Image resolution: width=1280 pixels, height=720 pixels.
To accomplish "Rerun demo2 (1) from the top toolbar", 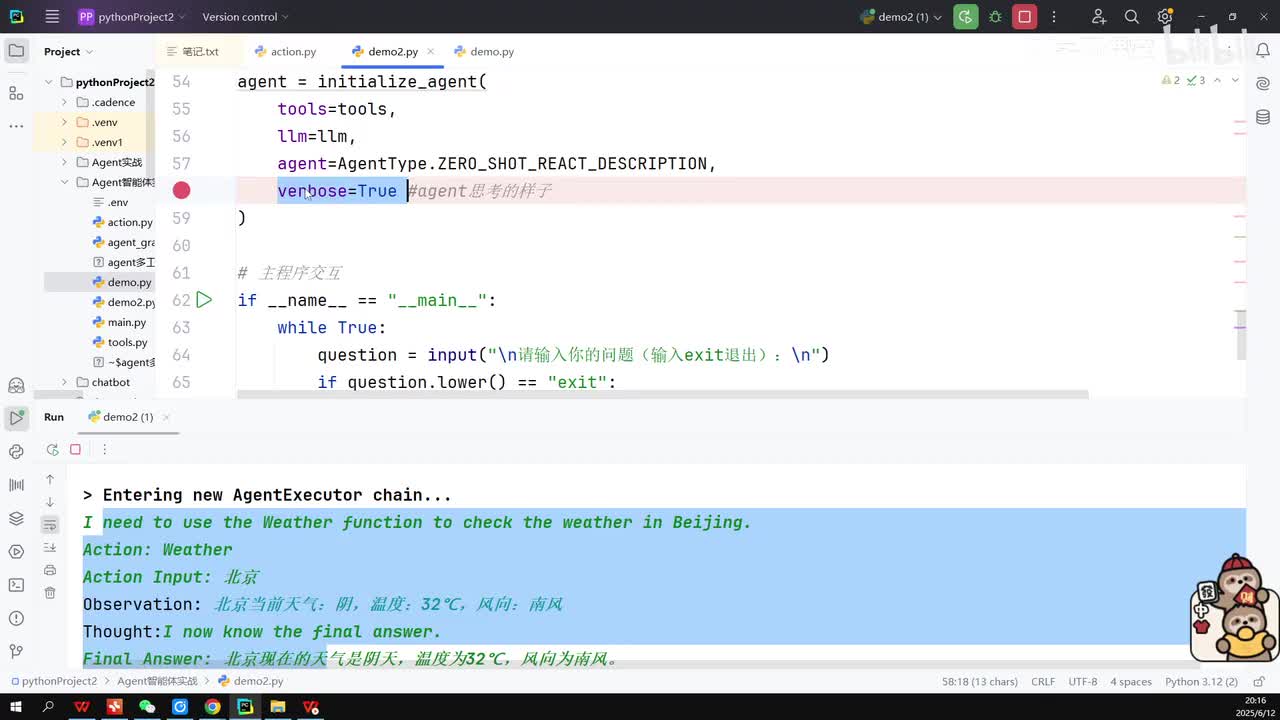I will 965,17.
